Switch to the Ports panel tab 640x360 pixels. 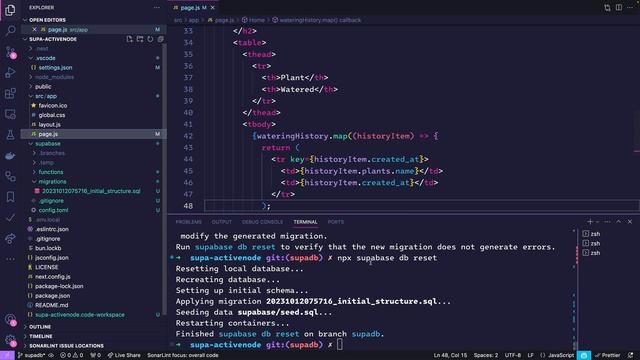(336, 222)
